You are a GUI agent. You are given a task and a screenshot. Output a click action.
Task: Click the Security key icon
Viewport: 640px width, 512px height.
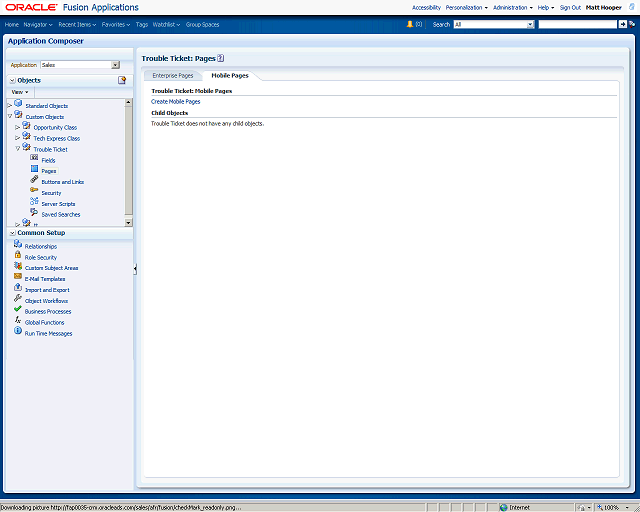point(34,190)
